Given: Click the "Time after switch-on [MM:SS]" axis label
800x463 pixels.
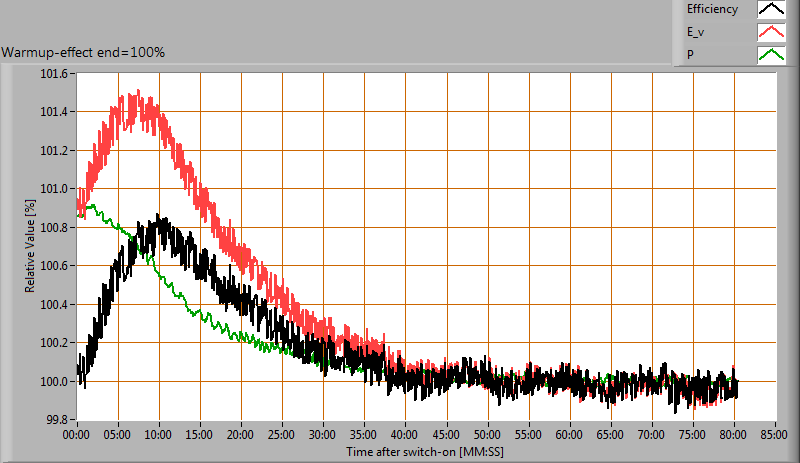Looking at the screenshot, I should (427, 452).
